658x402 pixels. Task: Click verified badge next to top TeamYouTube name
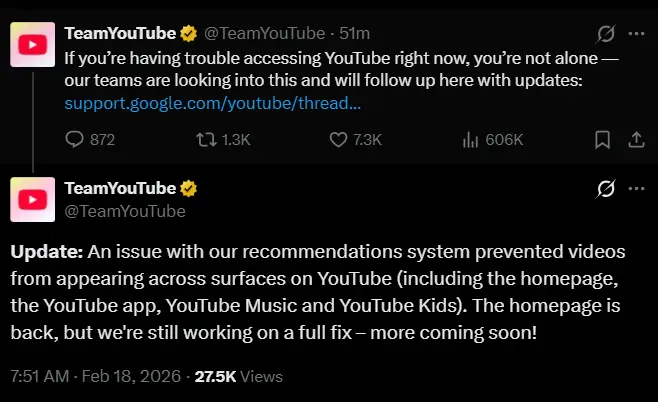coord(190,34)
